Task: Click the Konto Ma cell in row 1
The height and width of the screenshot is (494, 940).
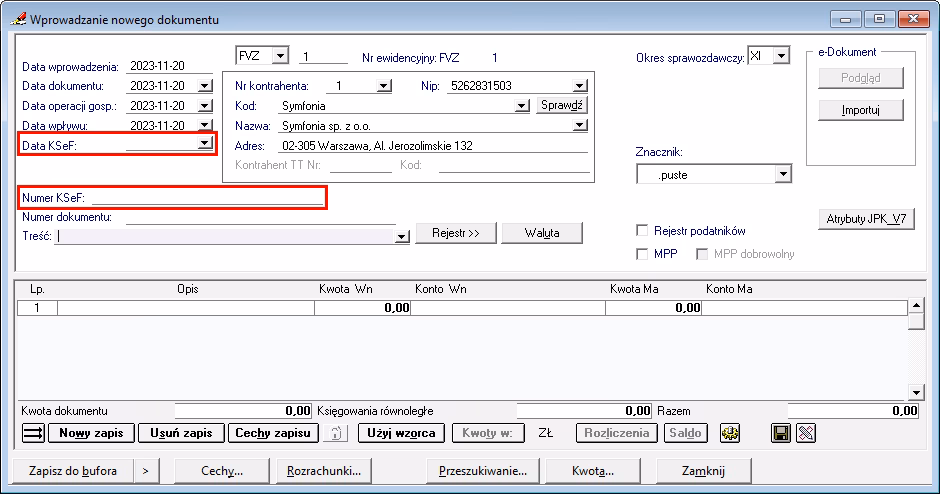Action: (x=804, y=308)
